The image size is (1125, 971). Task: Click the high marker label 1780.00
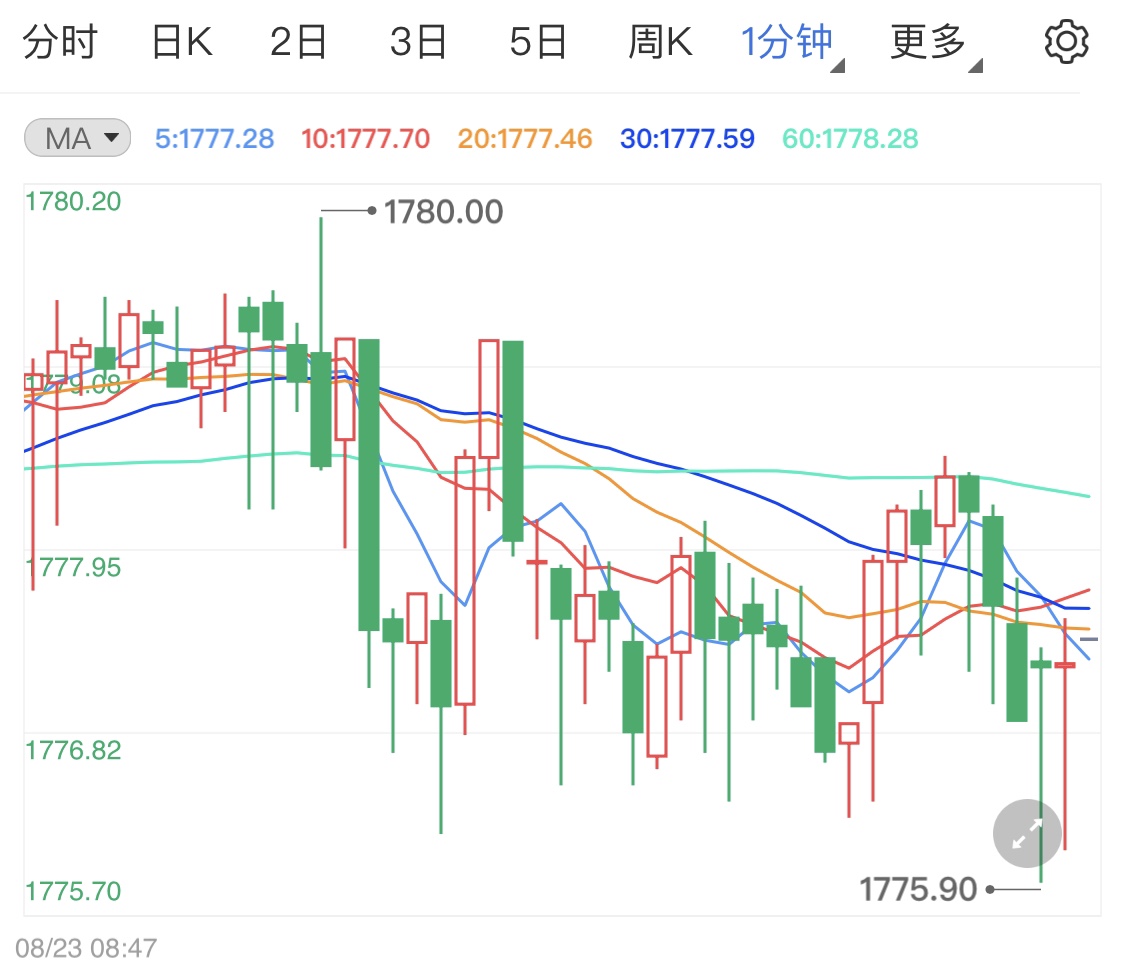pyautogui.click(x=443, y=212)
